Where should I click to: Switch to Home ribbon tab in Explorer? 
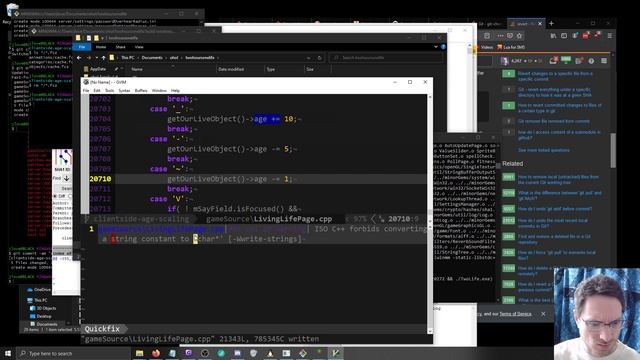(101, 47)
